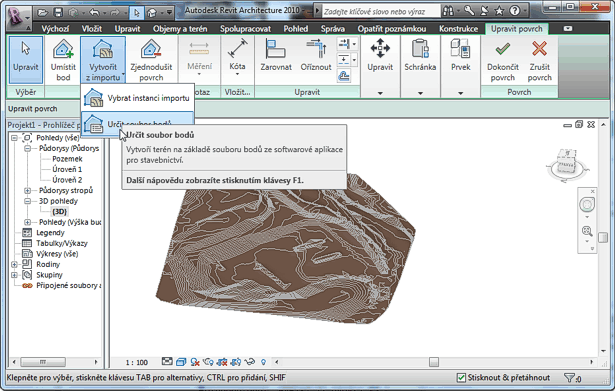Select the Úroveň 2 floor plan
The height and width of the screenshot is (391, 615).
(67, 180)
